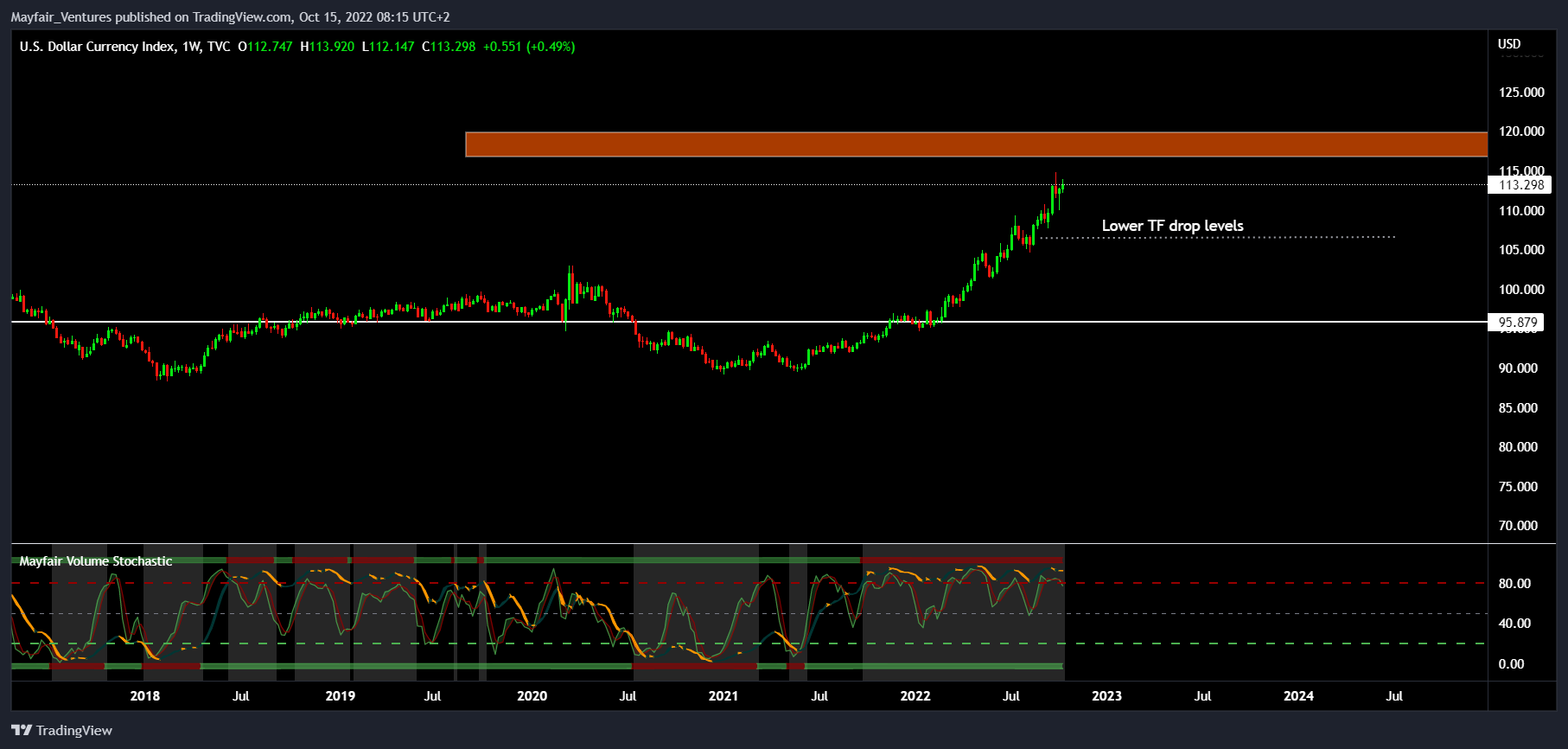The height and width of the screenshot is (749, 1568).
Task: Click the 2021 time axis label
Action: point(723,696)
